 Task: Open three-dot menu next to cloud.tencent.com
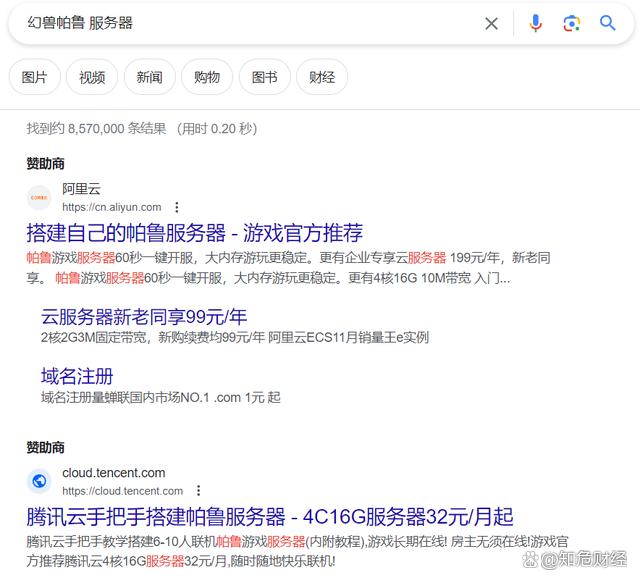click(x=198, y=490)
